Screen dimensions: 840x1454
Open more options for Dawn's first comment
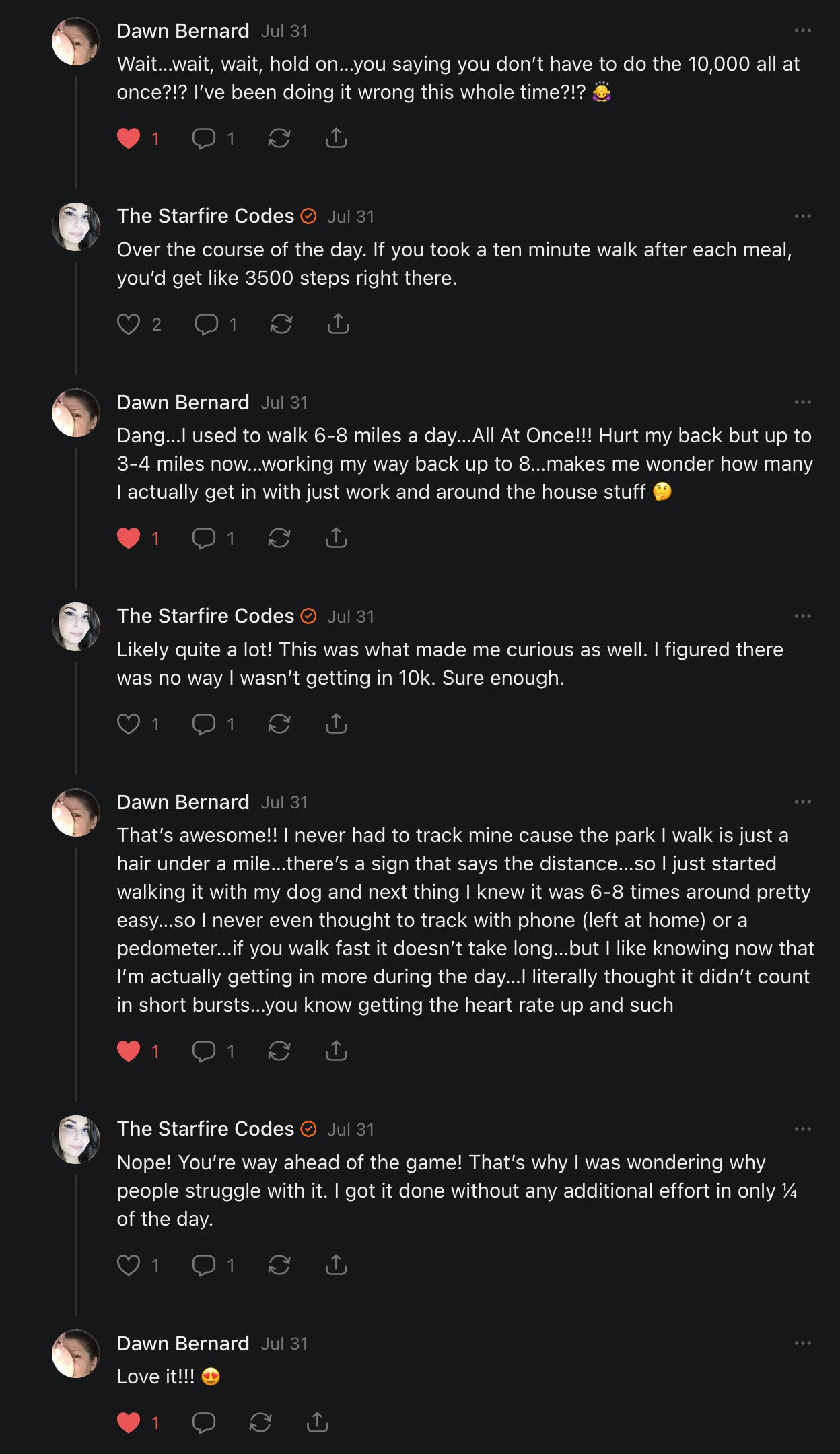point(802,31)
